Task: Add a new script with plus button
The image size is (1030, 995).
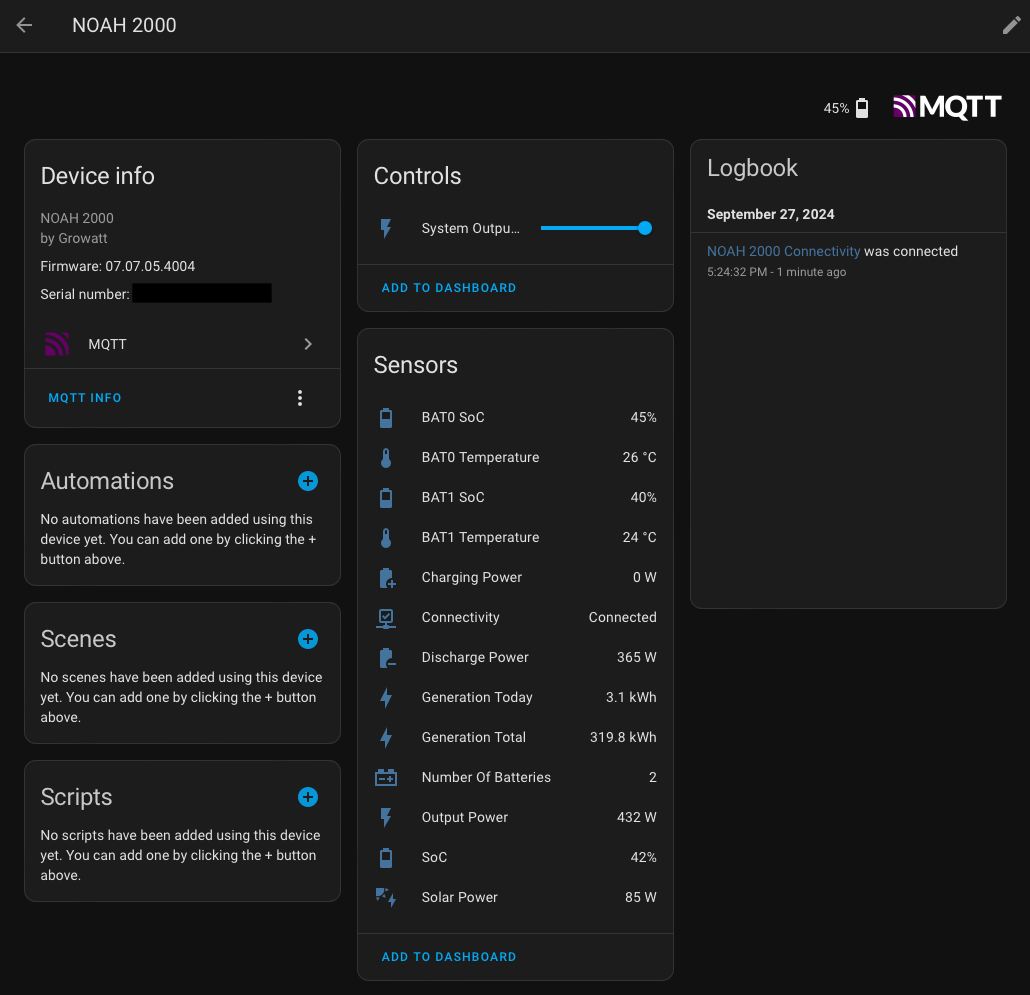Action: [307, 797]
